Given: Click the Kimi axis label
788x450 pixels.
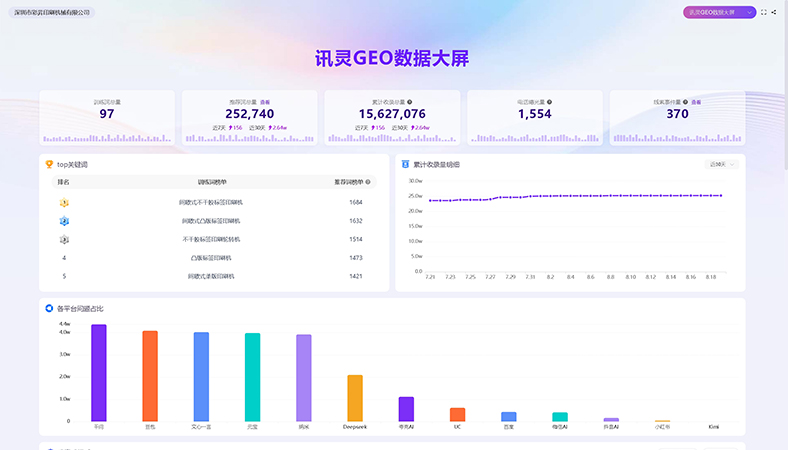Looking at the screenshot, I should tap(714, 427).
